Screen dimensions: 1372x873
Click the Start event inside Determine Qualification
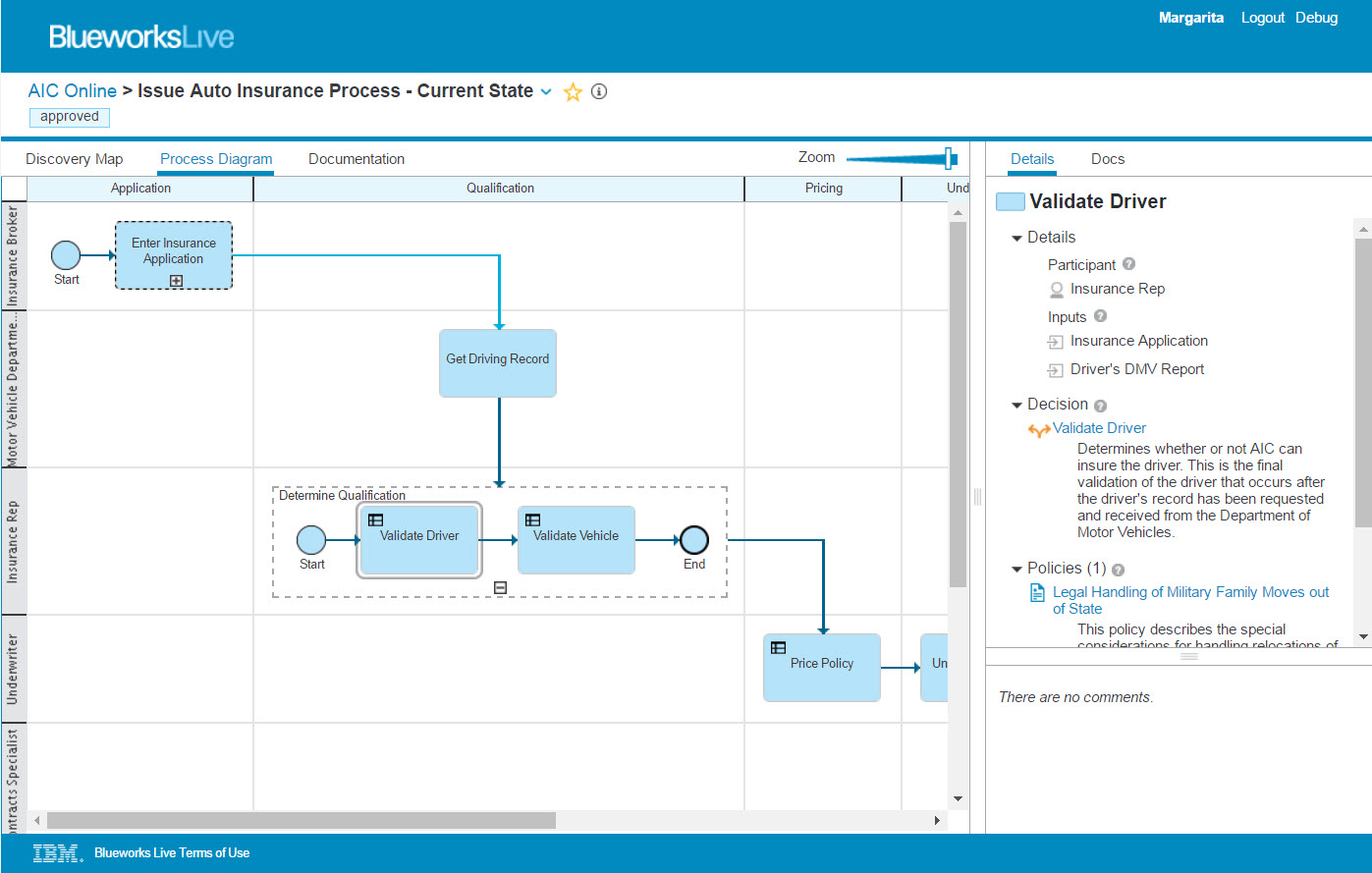click(311, 540)
